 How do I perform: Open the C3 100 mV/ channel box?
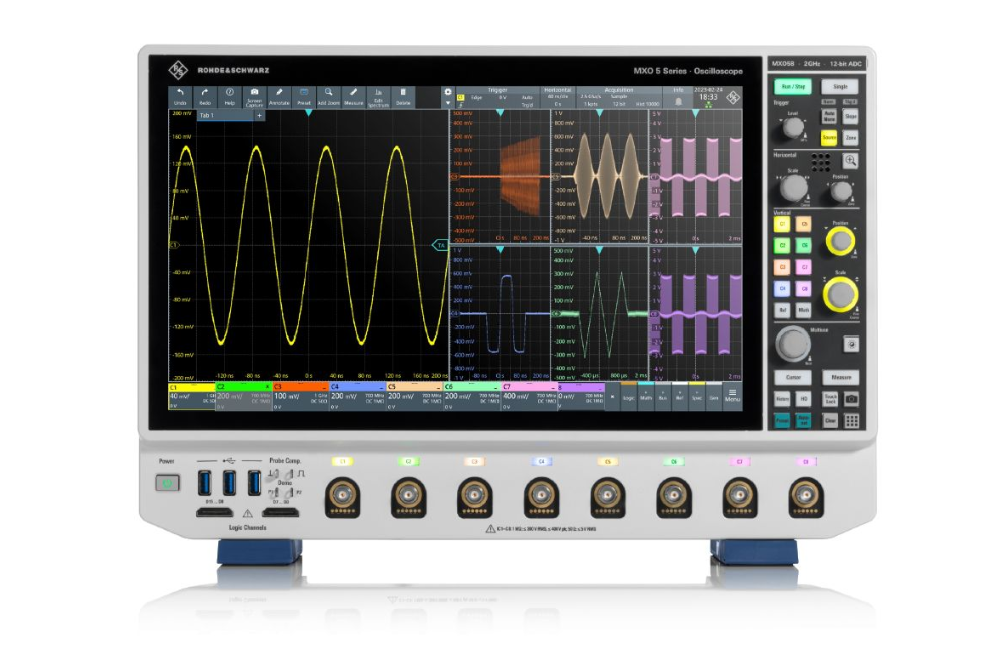pos(300,396)
